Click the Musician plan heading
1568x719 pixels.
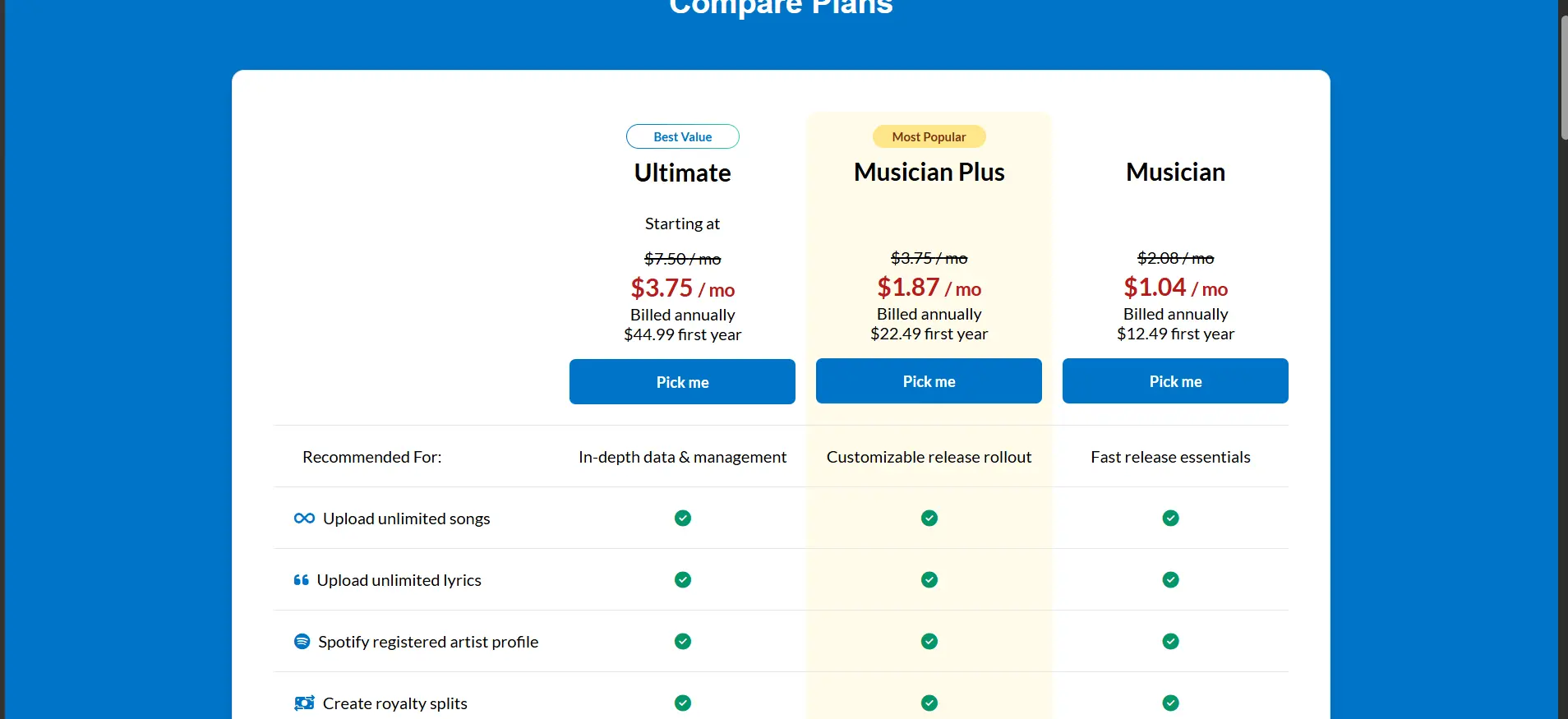(x=1175, y=172)
